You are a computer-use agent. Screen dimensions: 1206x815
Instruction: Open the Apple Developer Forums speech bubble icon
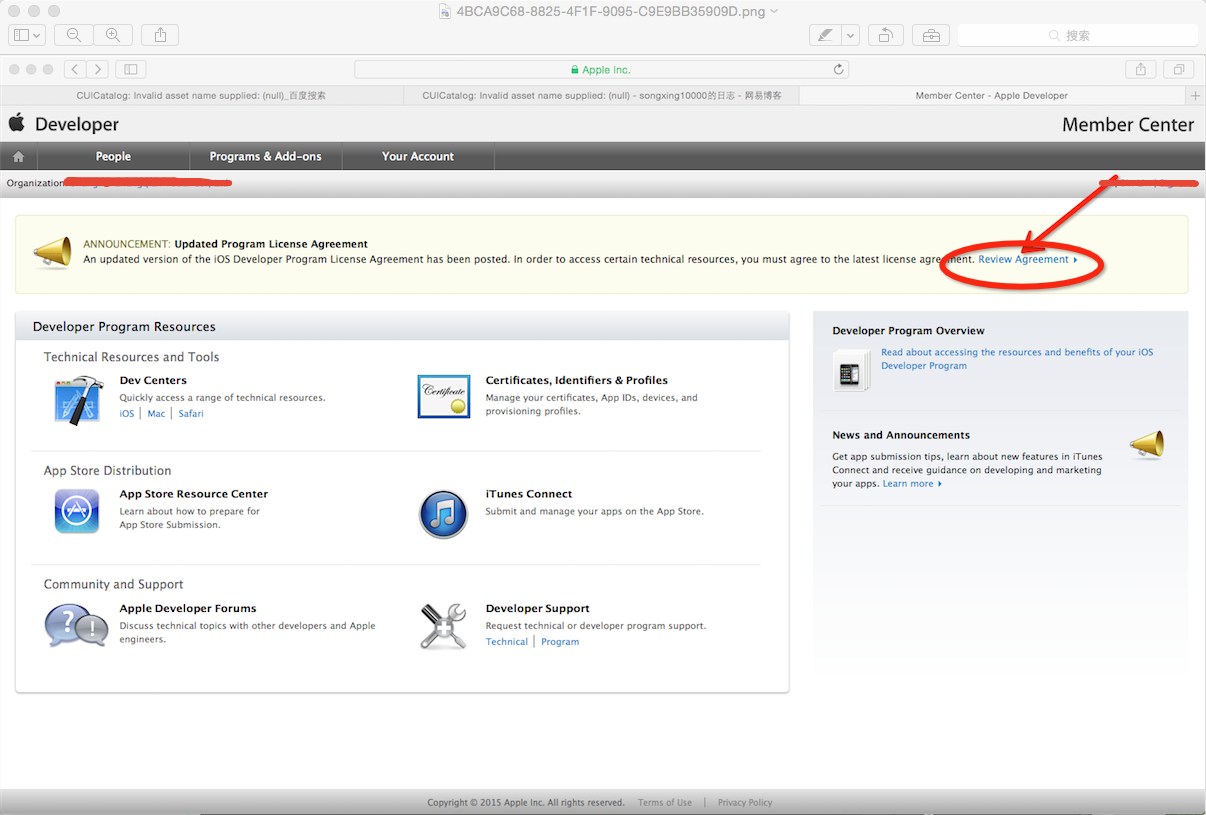(77, 626)
